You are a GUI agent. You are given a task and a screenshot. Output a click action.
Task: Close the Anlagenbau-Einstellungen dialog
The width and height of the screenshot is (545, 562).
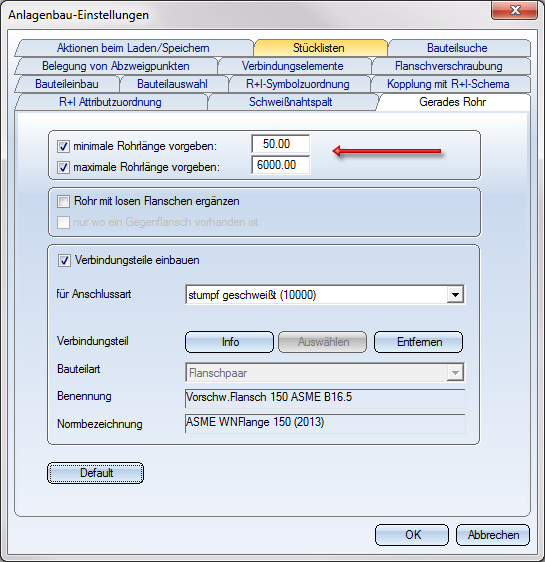click(515, 10)
